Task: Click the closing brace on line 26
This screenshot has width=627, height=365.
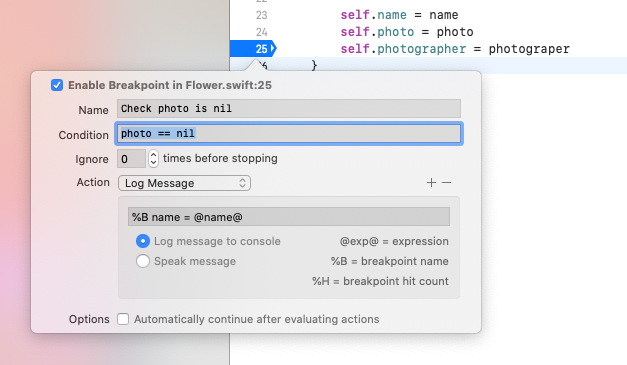Action: (314, 65)
